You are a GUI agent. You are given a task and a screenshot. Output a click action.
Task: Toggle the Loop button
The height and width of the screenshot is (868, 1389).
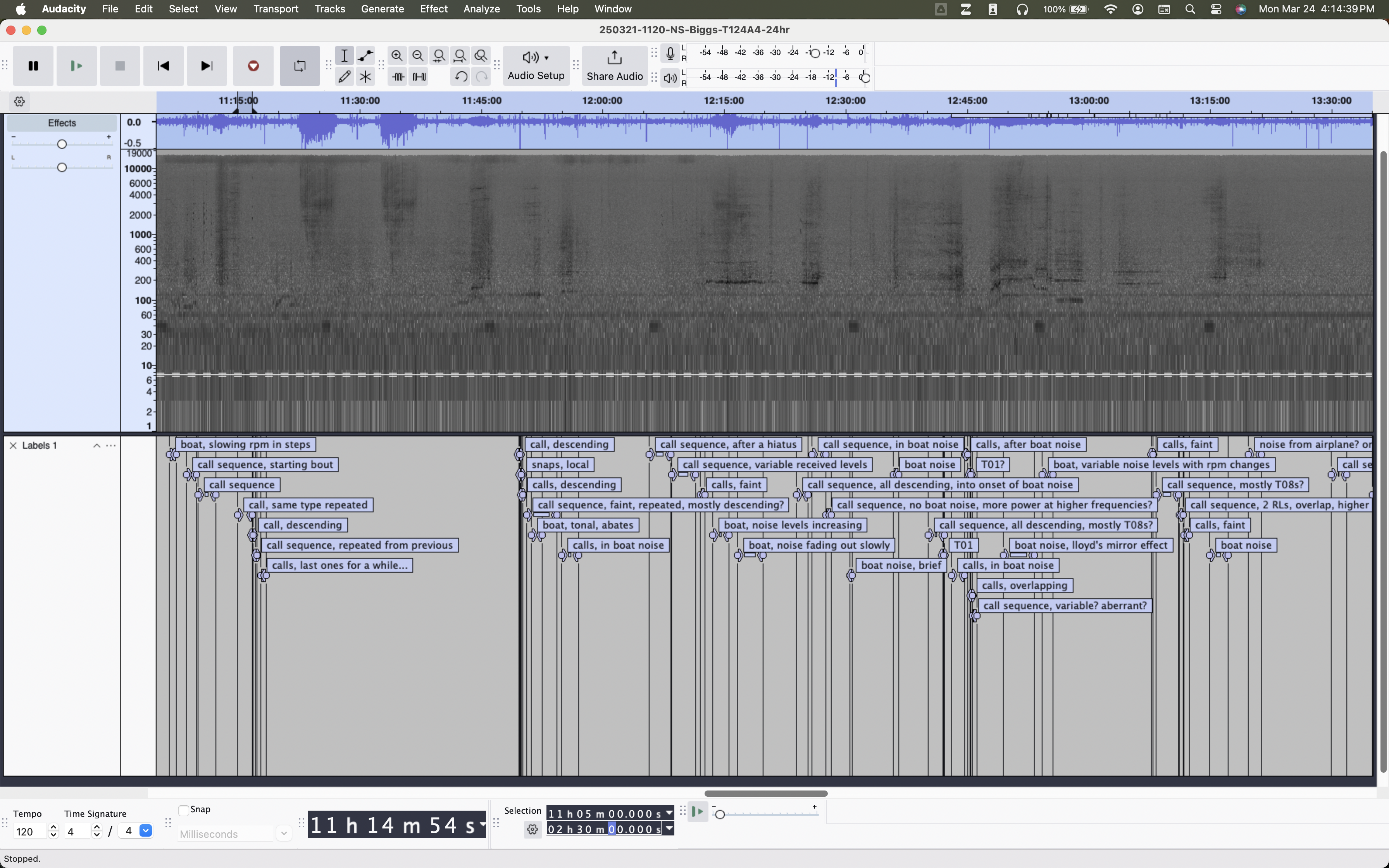[300, 66]
